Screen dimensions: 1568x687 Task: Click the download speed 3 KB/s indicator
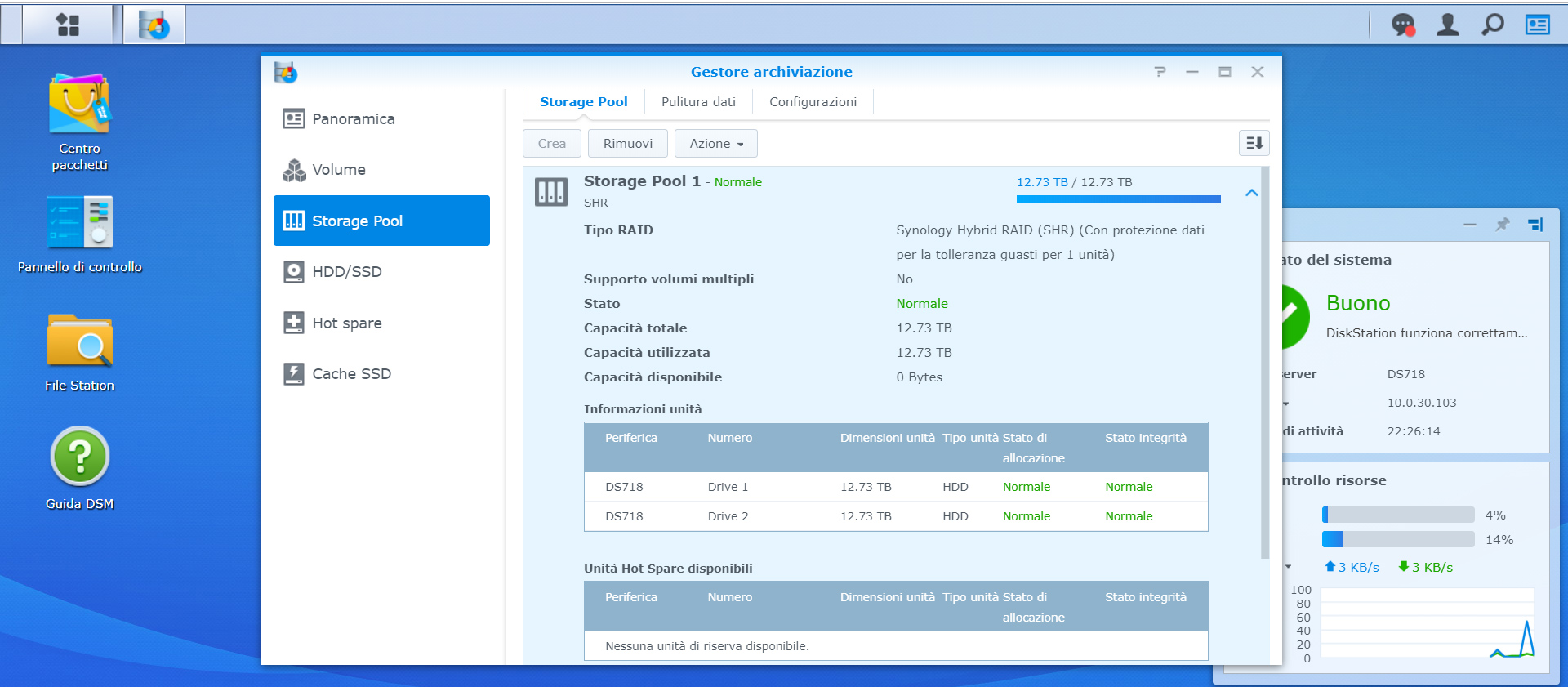click(x=1426, y=567)
